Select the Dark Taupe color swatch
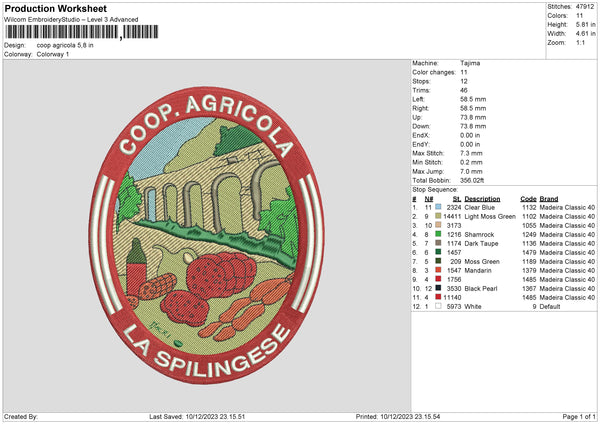Screen dimensions: 600x424 pos(438,243)
